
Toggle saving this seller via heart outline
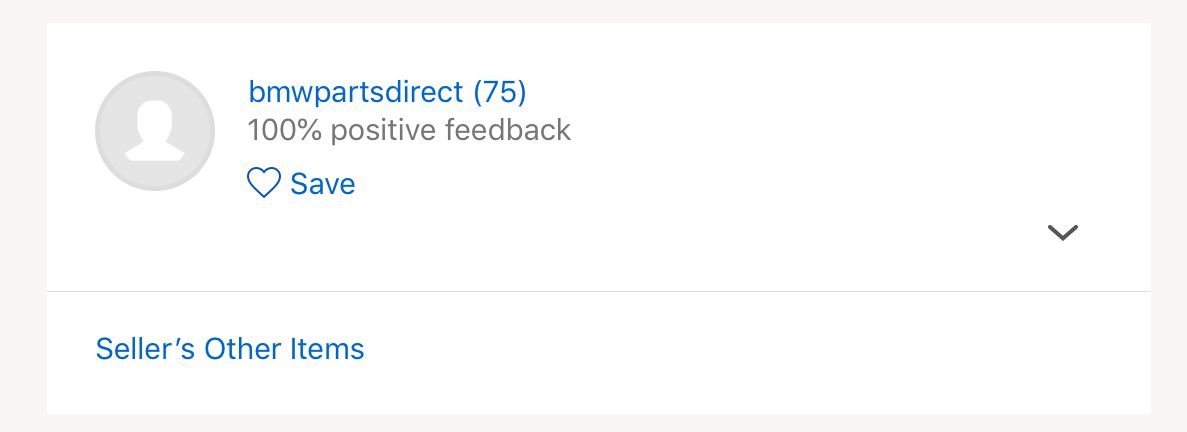264,183
